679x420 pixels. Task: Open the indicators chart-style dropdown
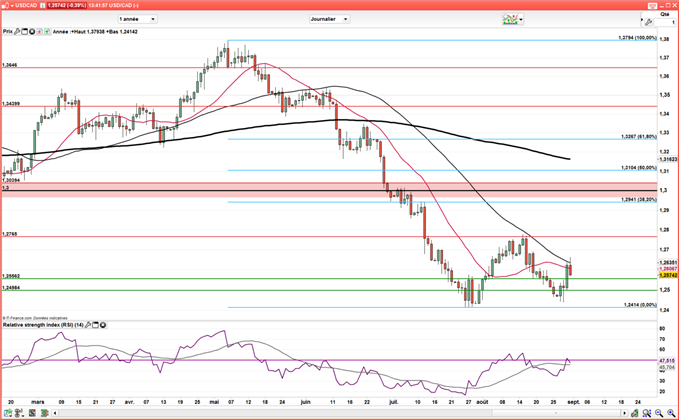[513, 19]
